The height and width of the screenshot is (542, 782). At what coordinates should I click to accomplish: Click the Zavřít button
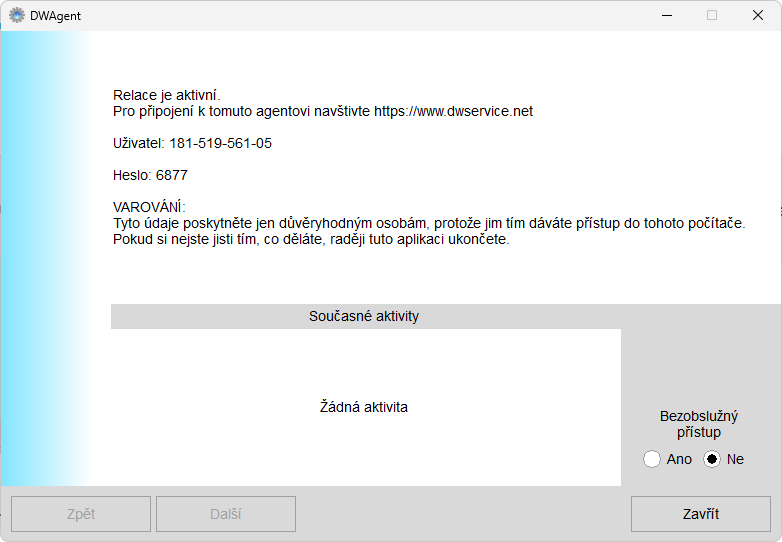tap(701, 514)
